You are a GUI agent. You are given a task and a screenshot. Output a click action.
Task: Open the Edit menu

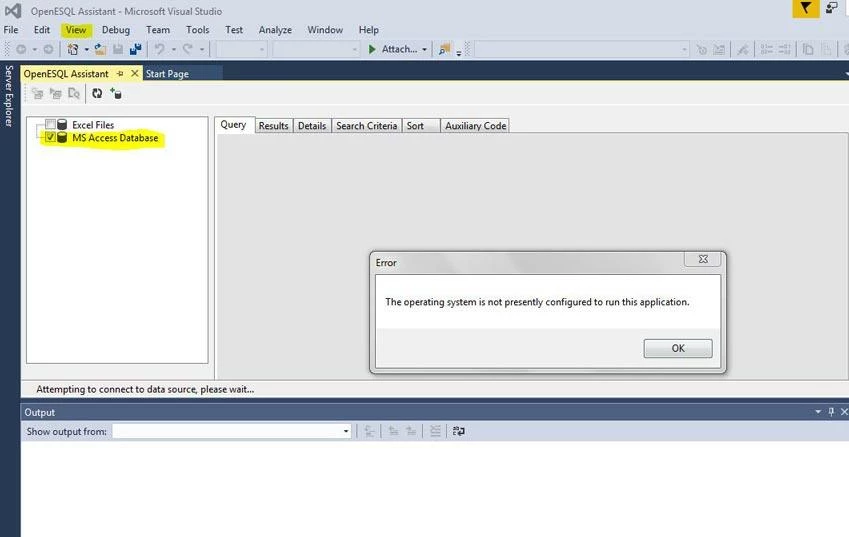click(x=42, y=30)
